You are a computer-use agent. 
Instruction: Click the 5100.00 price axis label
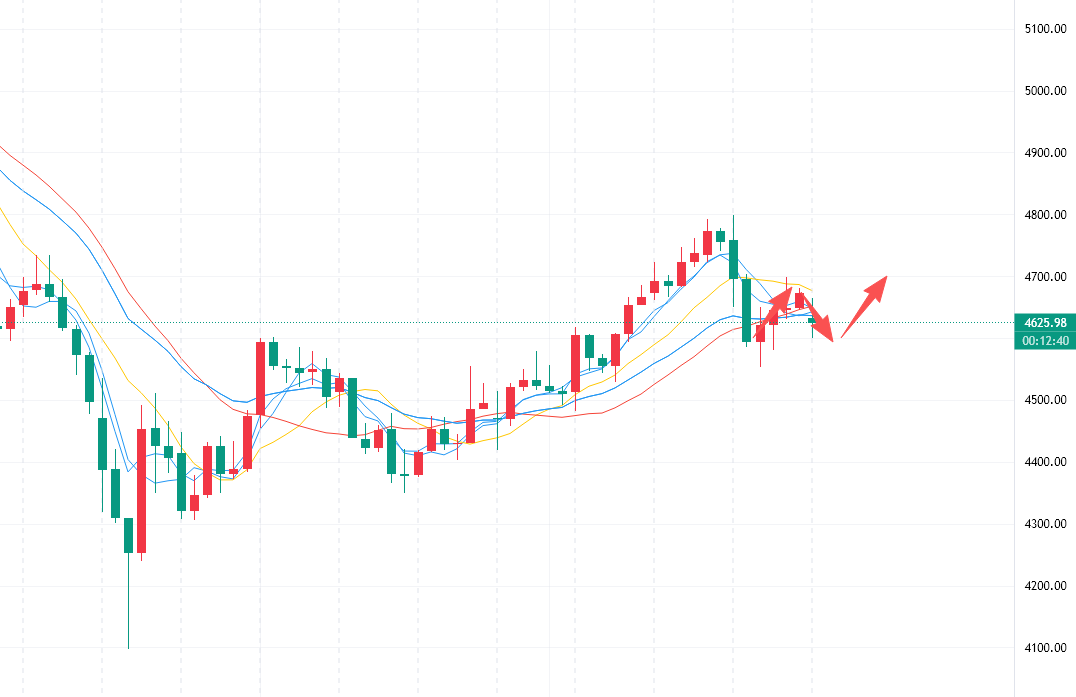[x=1044, y=29]
